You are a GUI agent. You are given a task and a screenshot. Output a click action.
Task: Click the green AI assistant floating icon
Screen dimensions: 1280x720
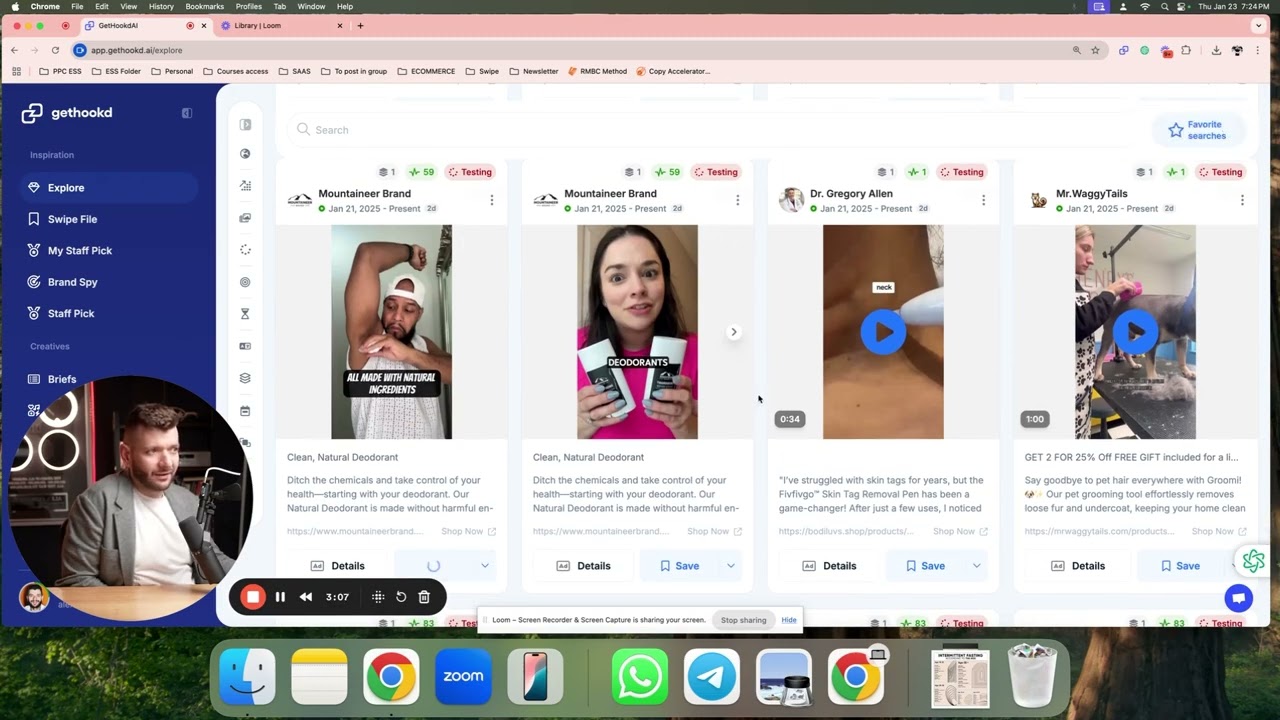point(1253,561)
